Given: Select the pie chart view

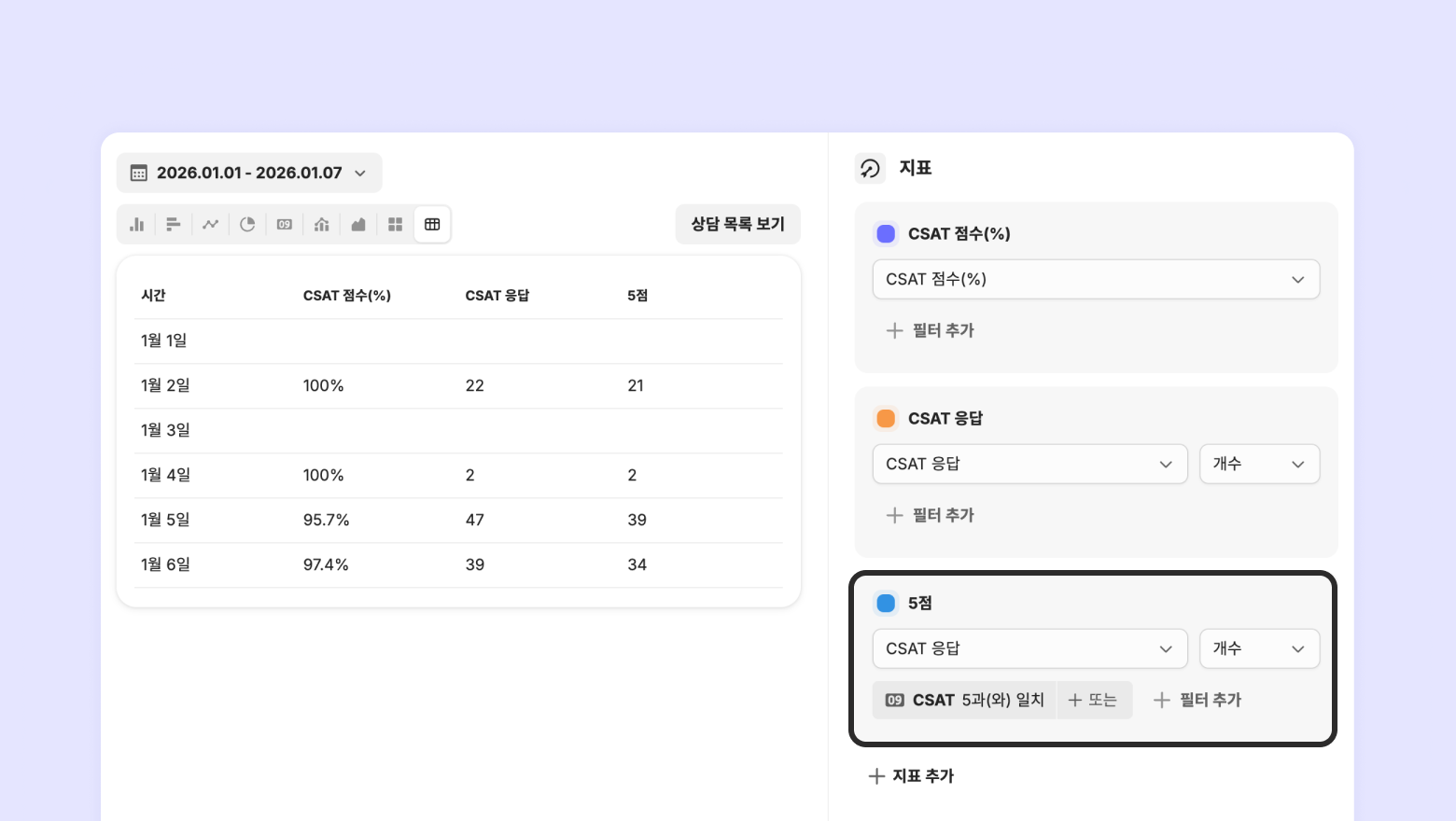Looking at the screenshot, I should coord(247,225).
